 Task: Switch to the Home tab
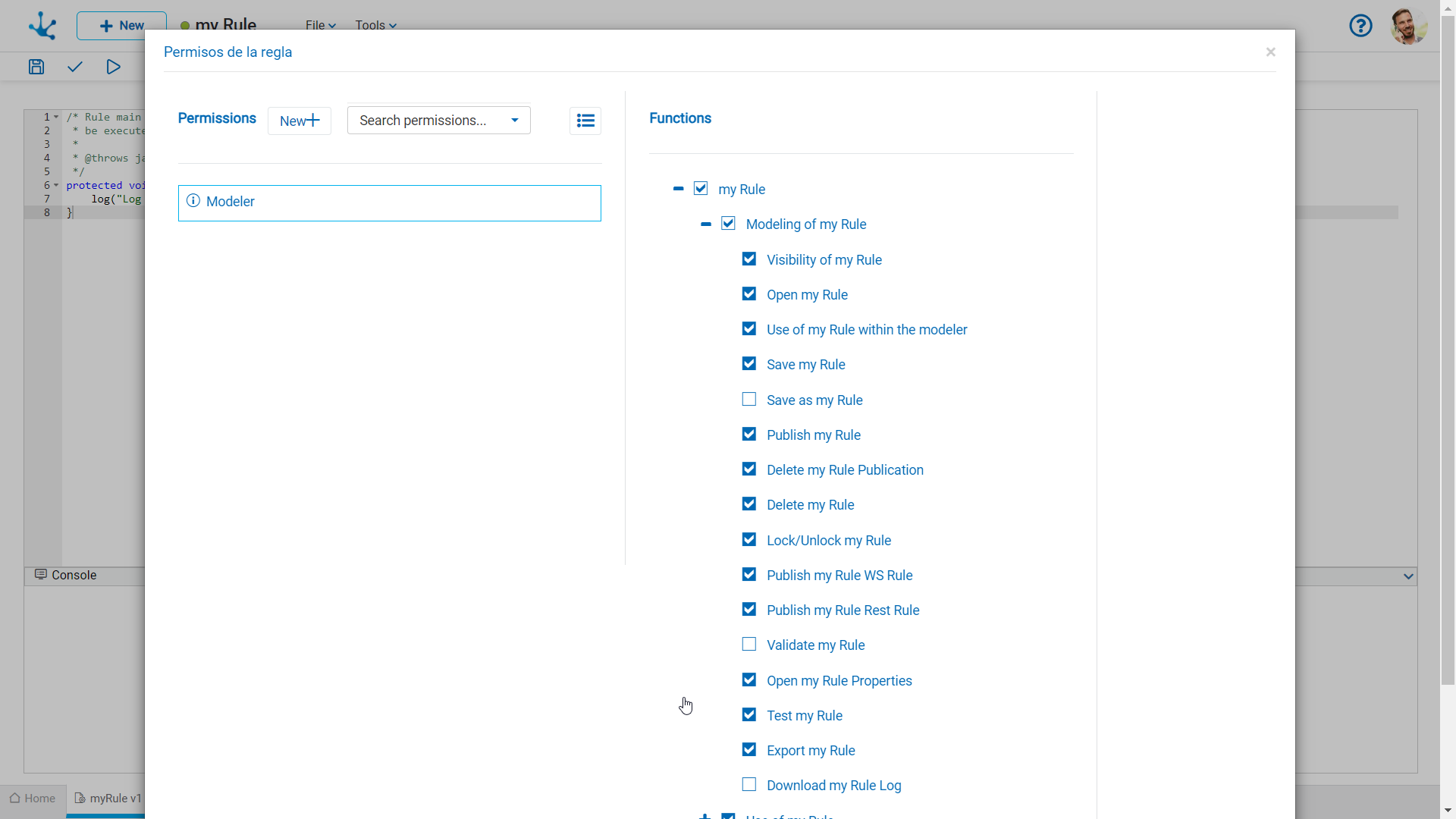click(33, 799)
